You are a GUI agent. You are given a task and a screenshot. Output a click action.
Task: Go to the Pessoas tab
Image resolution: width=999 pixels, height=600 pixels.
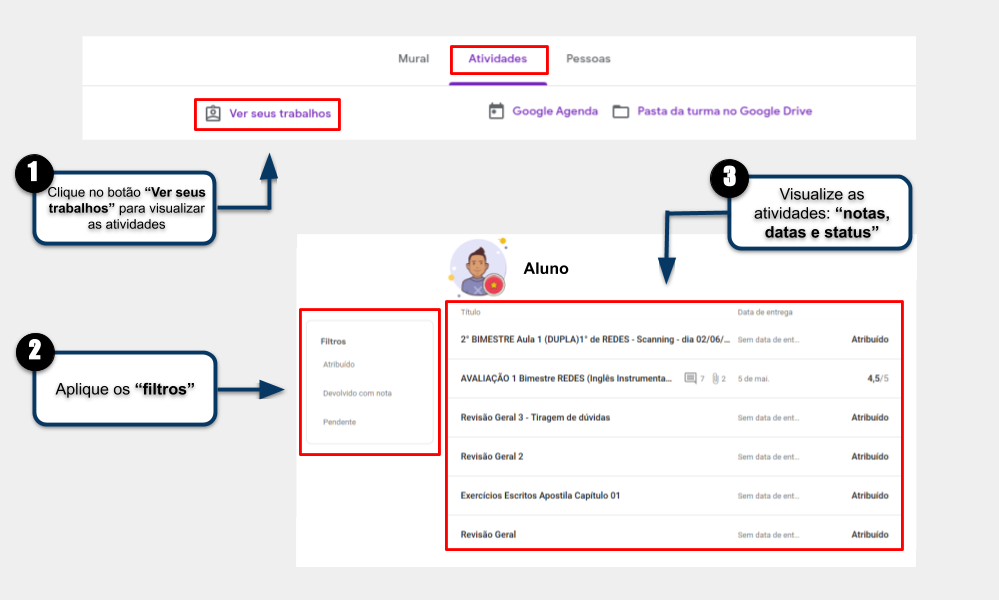(588, 59)
